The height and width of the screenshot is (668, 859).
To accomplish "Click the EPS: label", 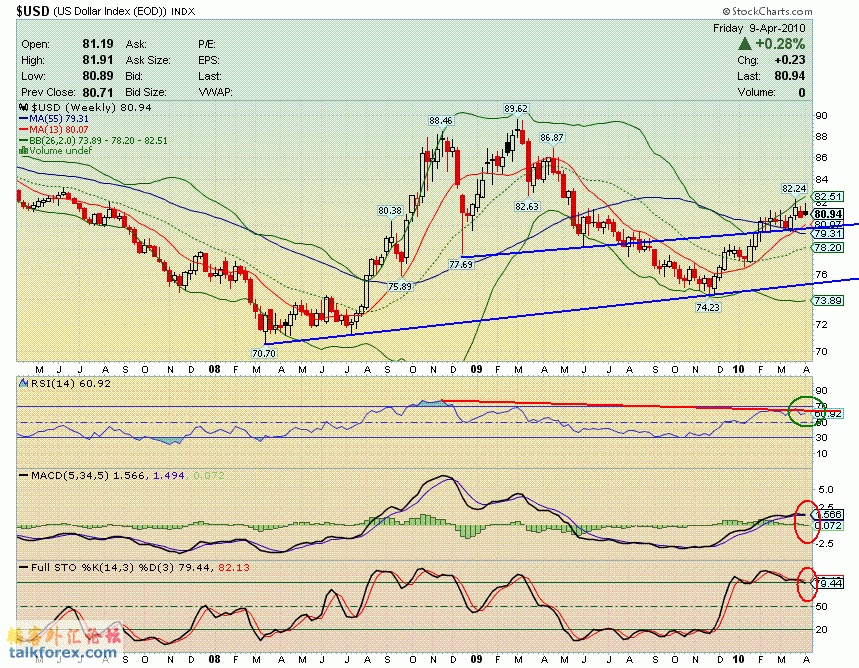I will (x=208, y=60).
